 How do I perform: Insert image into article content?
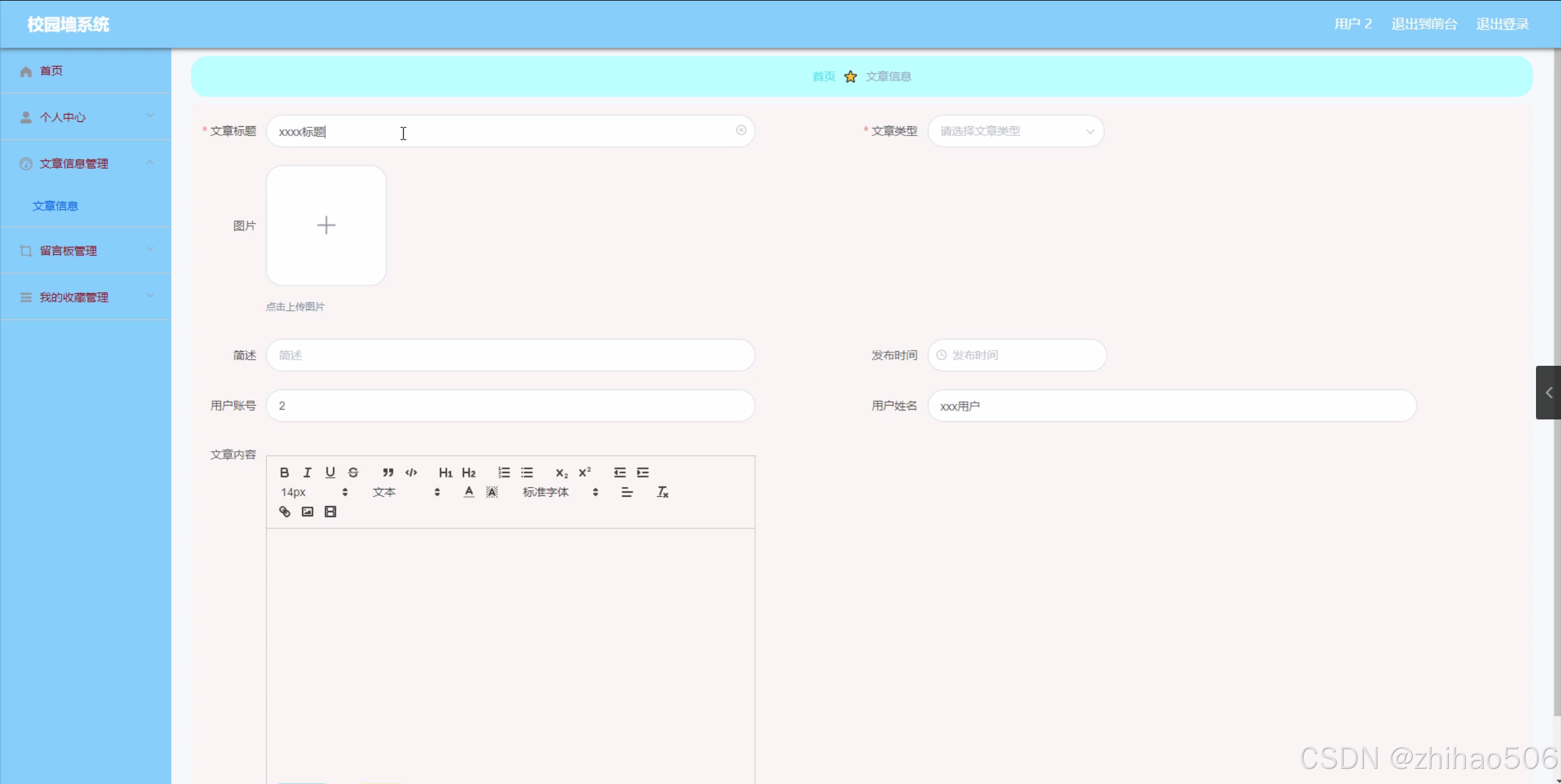click(307, 511)
